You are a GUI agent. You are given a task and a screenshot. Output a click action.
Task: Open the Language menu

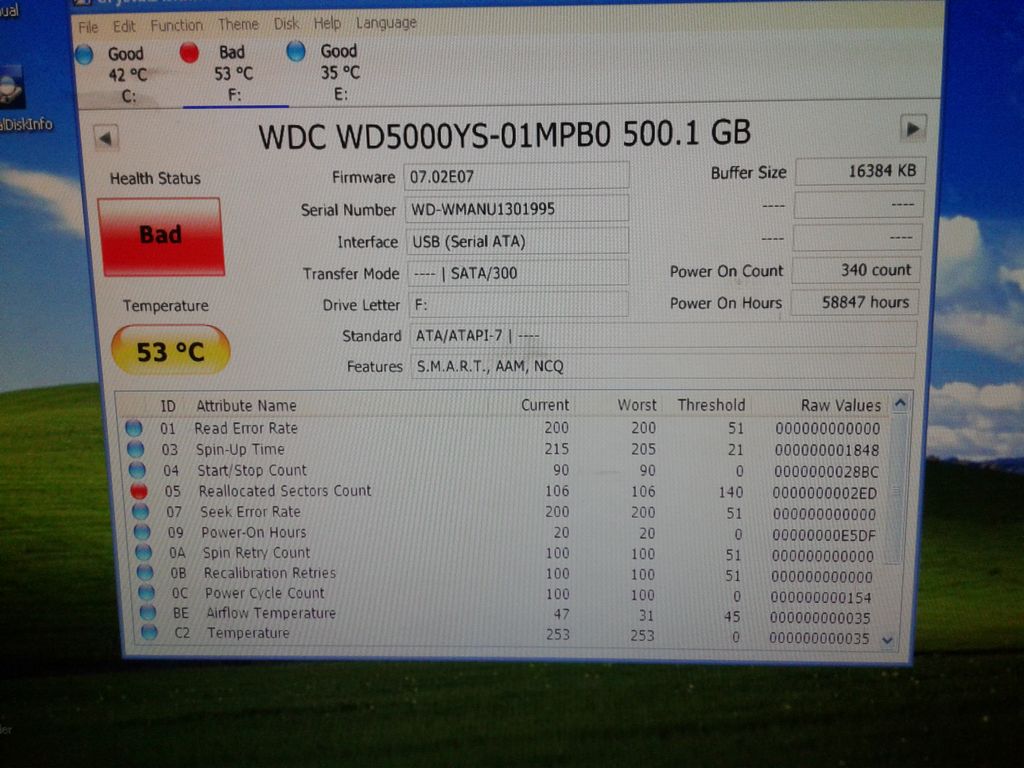click(x=386, y=23)
